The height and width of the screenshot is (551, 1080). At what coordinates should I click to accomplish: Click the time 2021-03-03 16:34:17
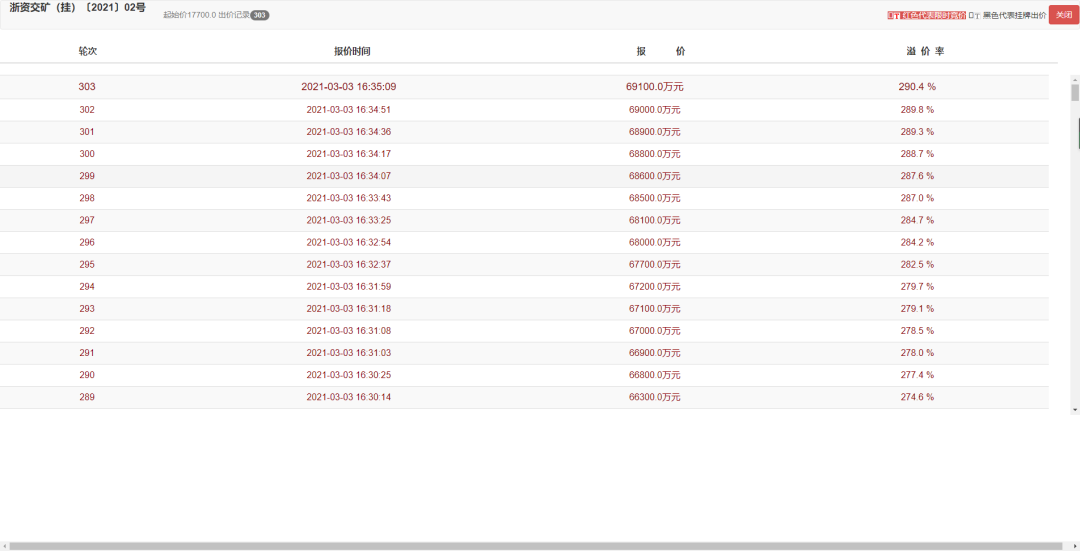pyautogui.click(x=349, y=154)
